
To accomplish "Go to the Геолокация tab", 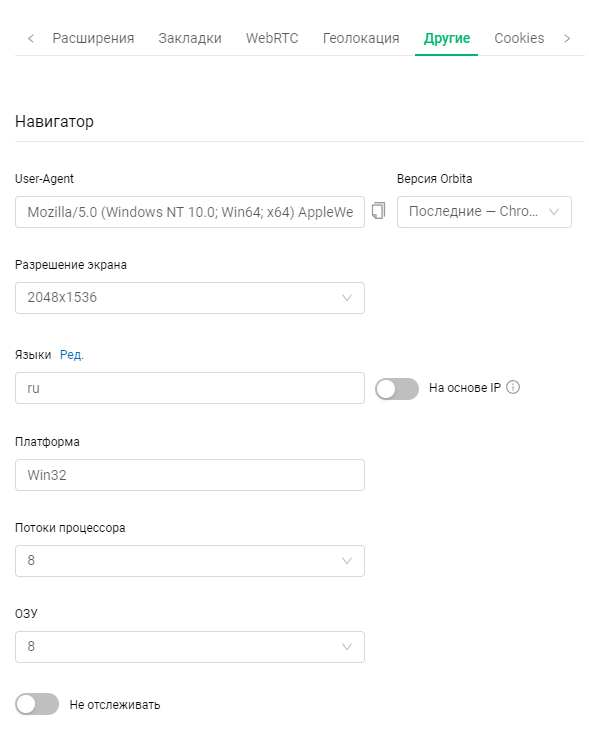I will pyautogui.click(x=361, y=38).
